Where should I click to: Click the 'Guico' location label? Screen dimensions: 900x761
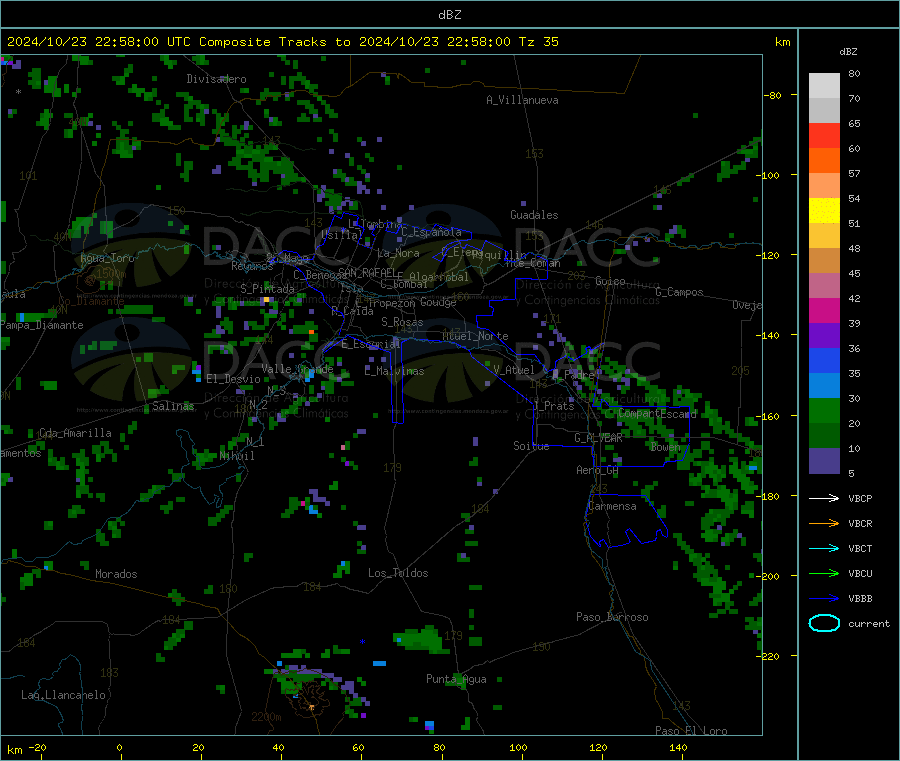point(610,281)
